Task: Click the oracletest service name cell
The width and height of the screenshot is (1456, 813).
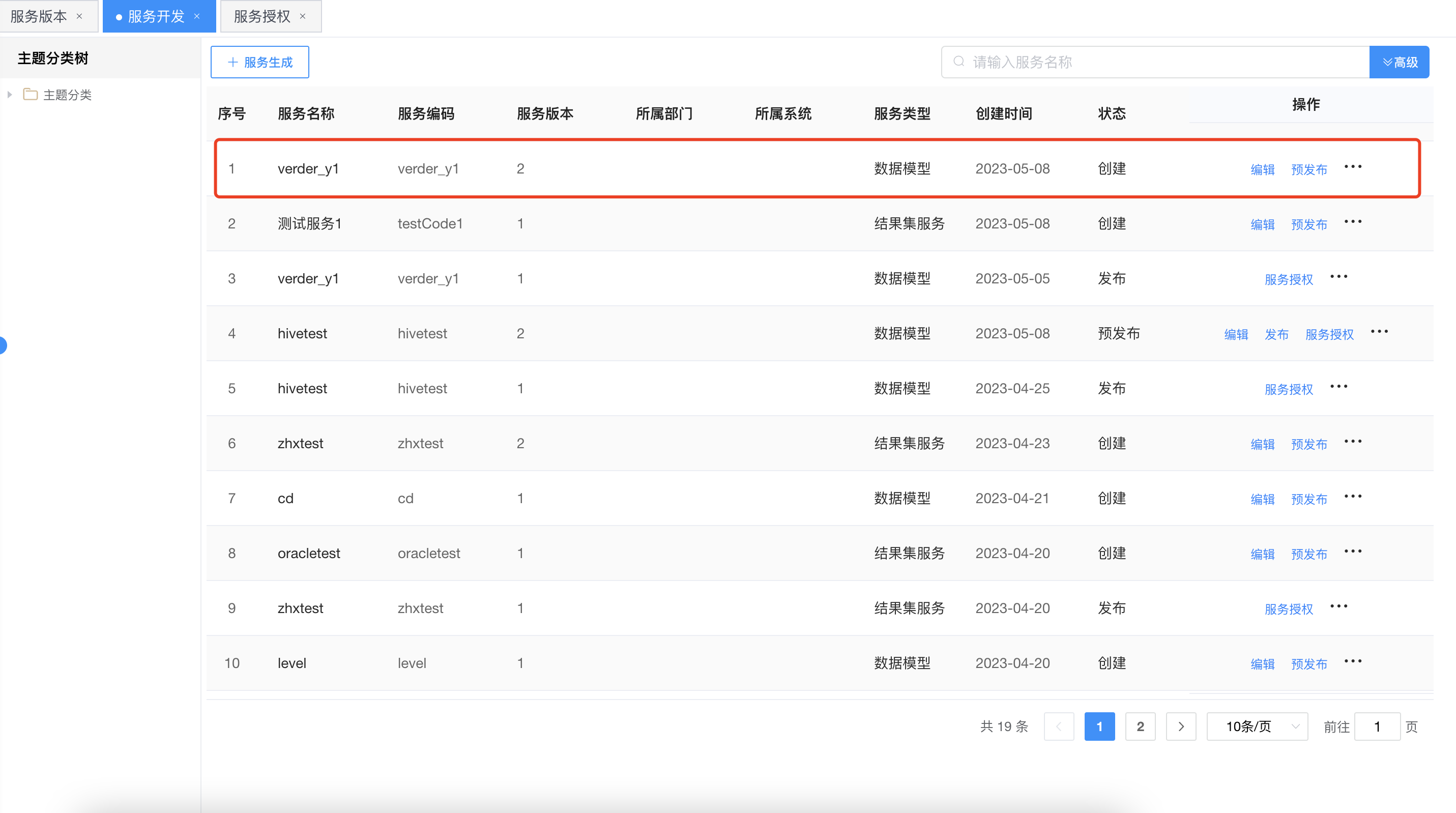Action: click(x=309, y=553)
